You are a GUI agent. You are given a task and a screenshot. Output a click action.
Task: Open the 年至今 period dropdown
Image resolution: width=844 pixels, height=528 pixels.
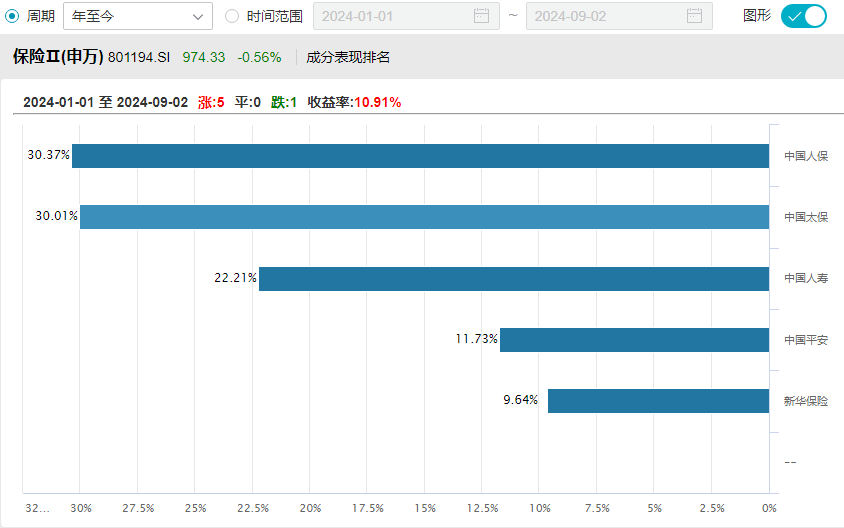click(x=138, y=16)
